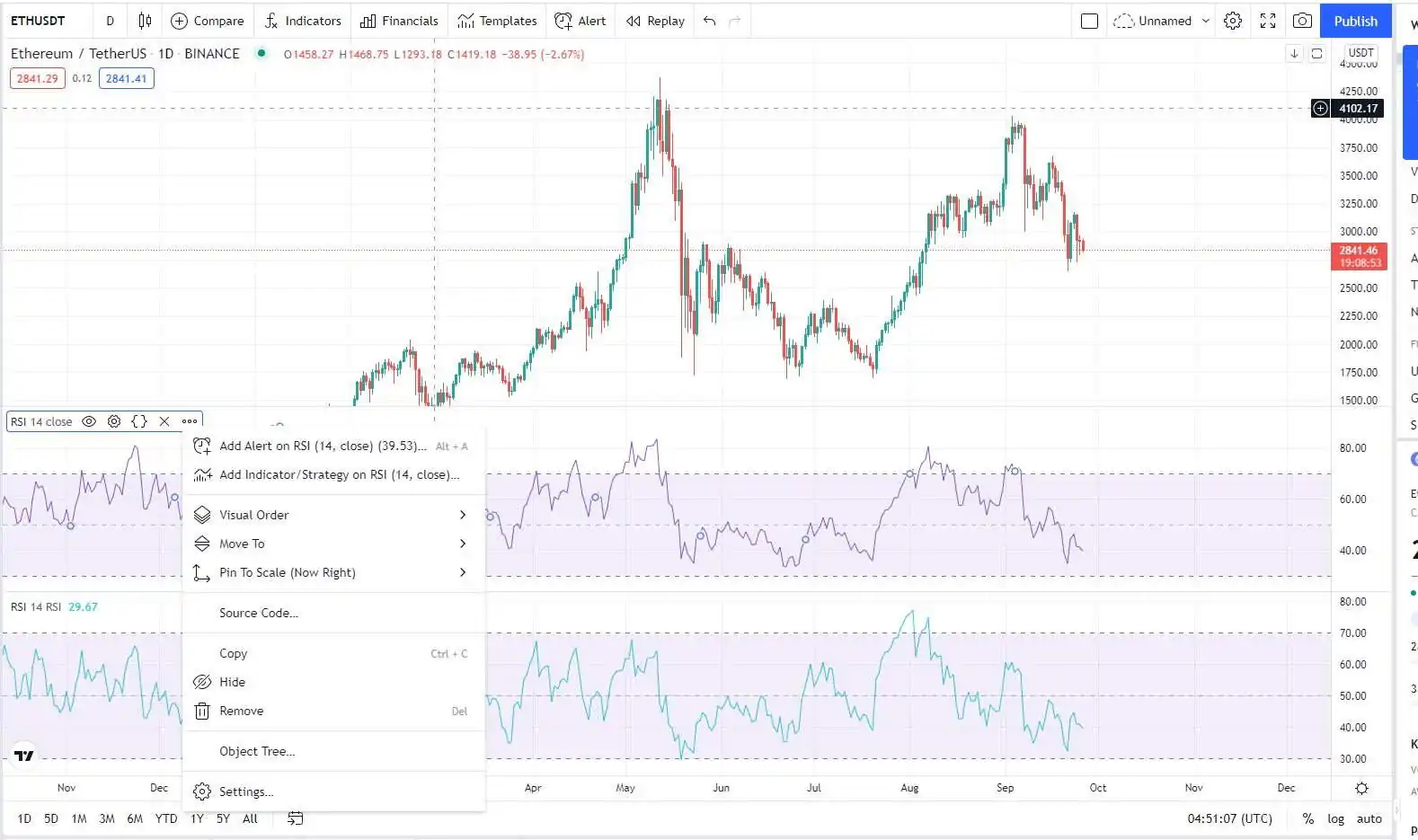The width and height of the screenshot is (1418, 840).
Task: Set range to 1M
Action: [x=79, y=818]
